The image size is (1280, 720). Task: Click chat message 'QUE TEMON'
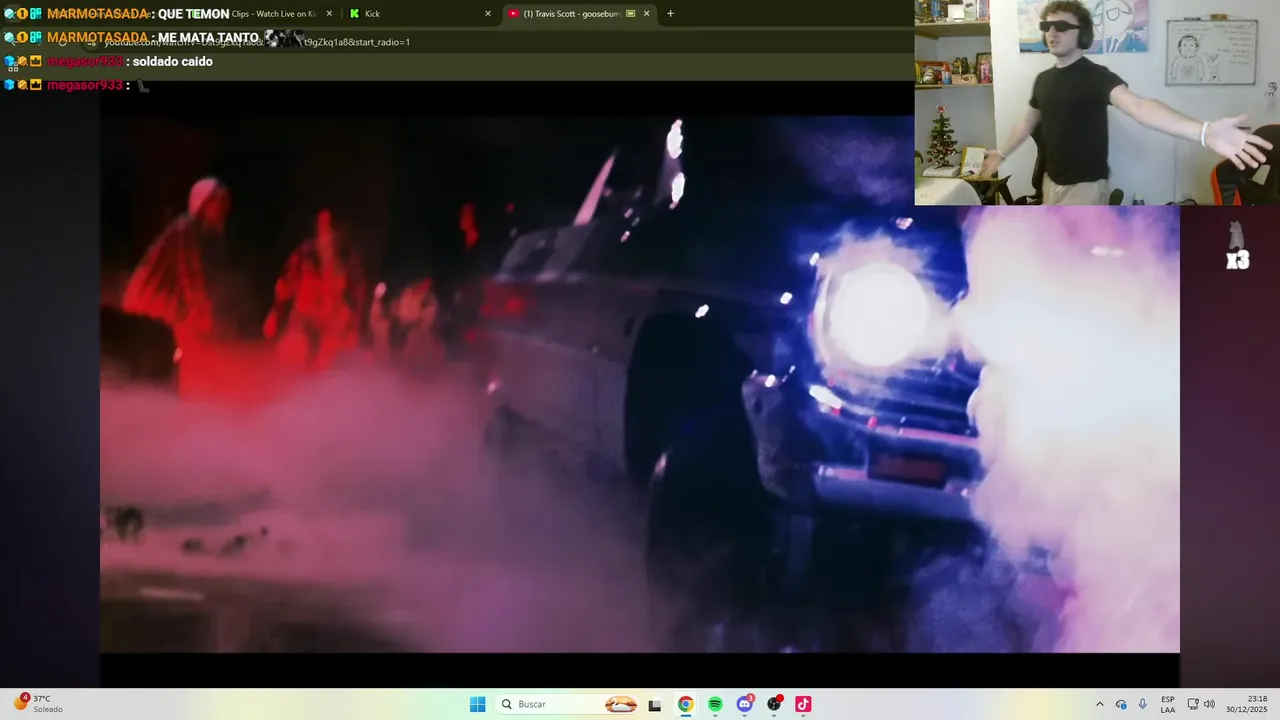tap(193, 14)
